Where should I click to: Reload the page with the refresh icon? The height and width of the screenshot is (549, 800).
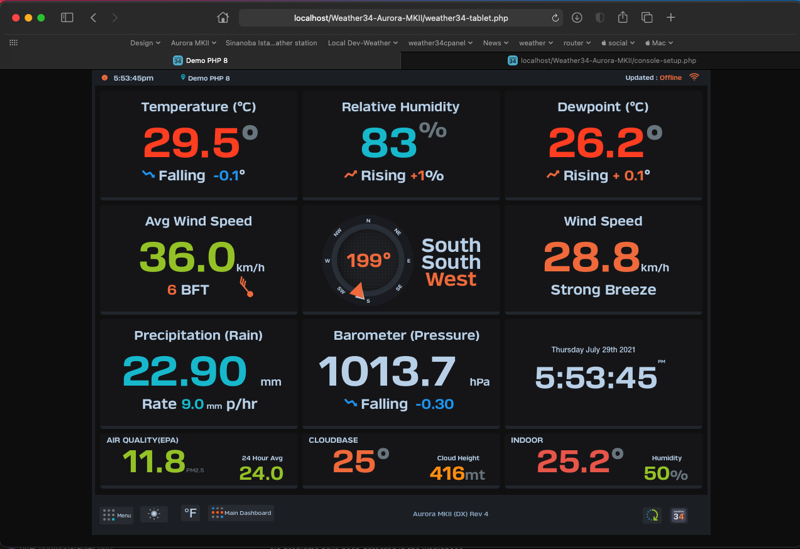click(x=555, y=18)
